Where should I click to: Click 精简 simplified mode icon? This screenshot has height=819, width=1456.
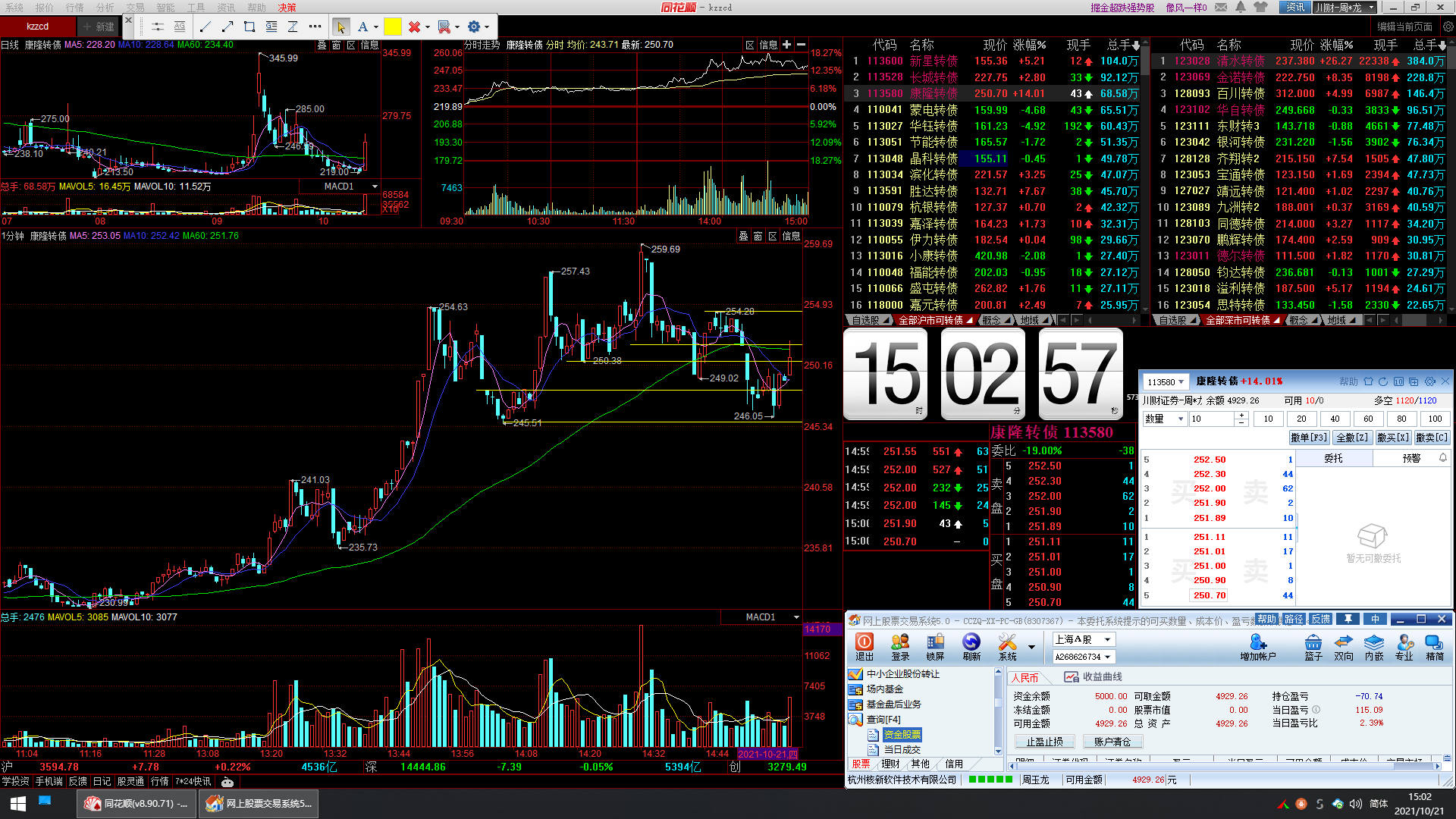click(x=1435, y=647)
